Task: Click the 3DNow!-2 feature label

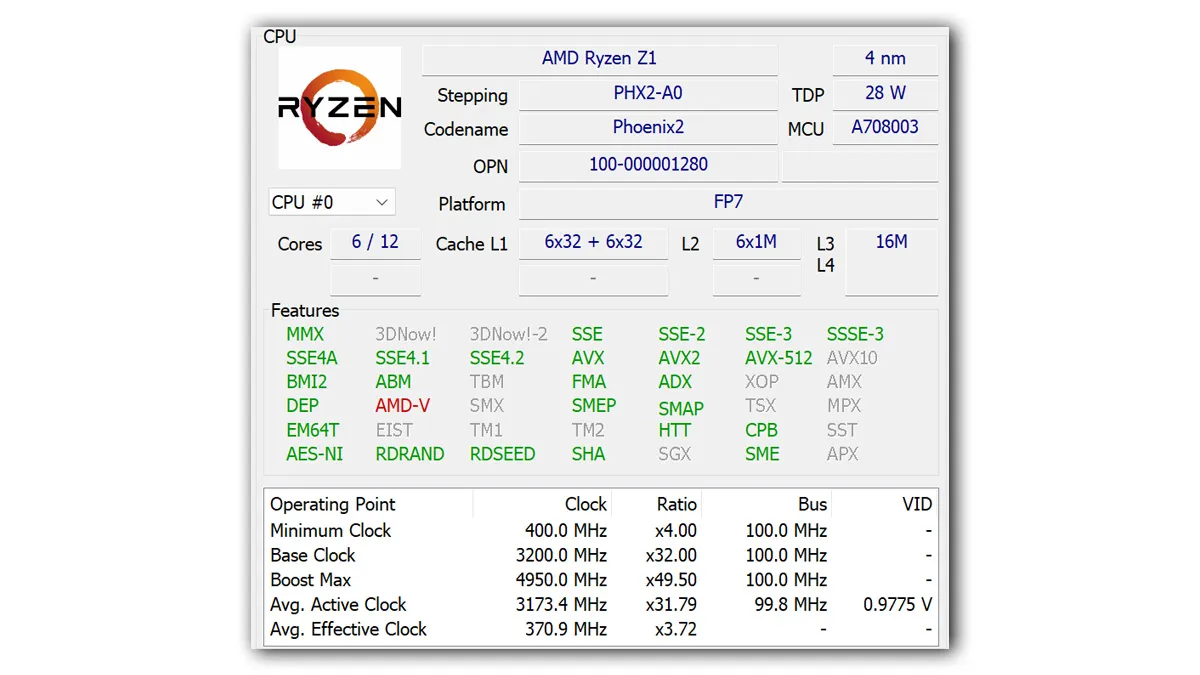Action: (x=509, y=335)
